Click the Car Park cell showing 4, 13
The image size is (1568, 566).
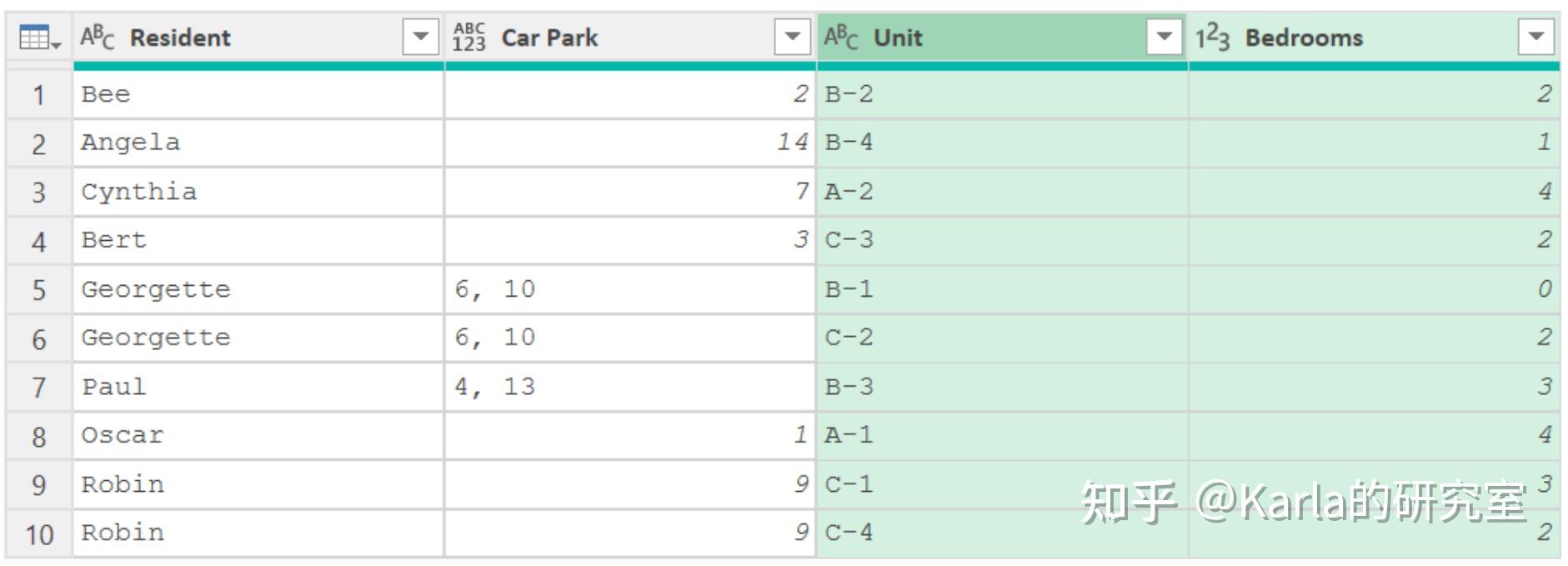(630, 388)
